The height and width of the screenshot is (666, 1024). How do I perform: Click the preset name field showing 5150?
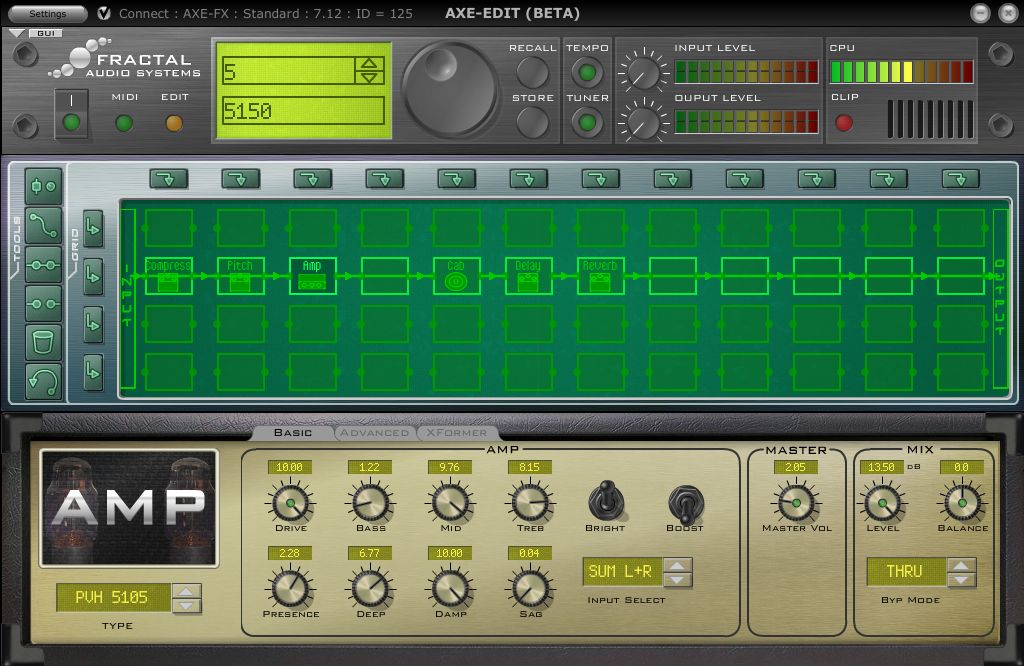(x=303, y=111)
